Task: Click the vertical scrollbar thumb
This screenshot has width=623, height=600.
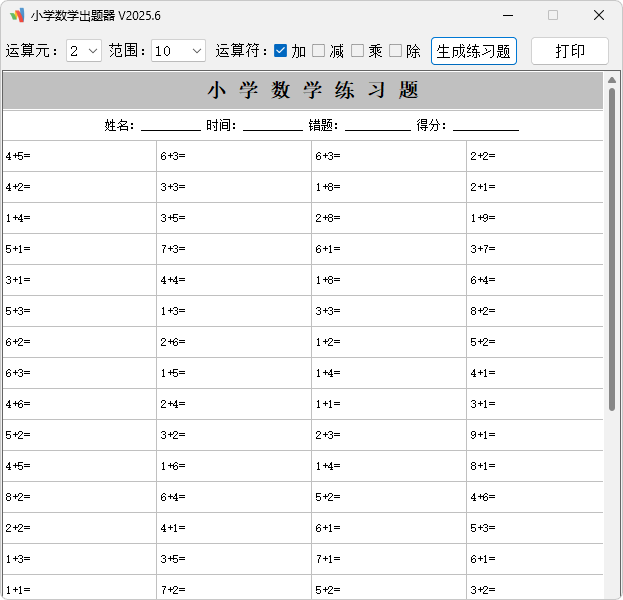Action: click(x=612, y=249)
